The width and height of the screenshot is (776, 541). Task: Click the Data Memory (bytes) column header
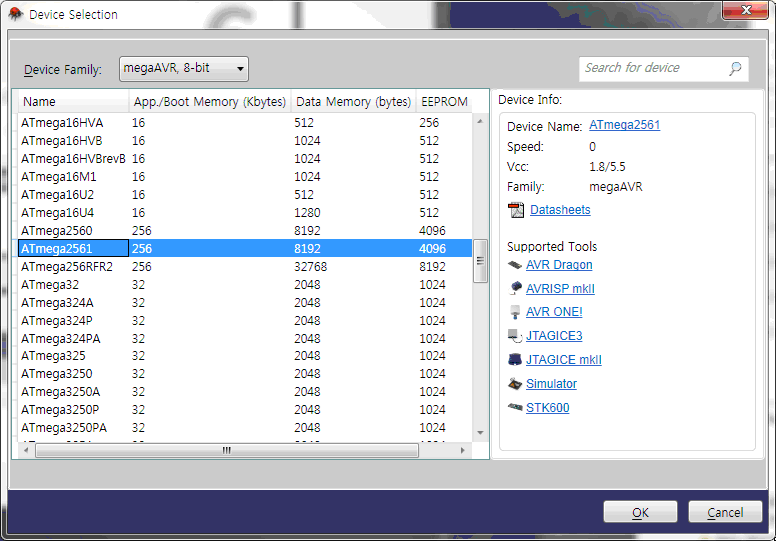[x=353, y=102]
